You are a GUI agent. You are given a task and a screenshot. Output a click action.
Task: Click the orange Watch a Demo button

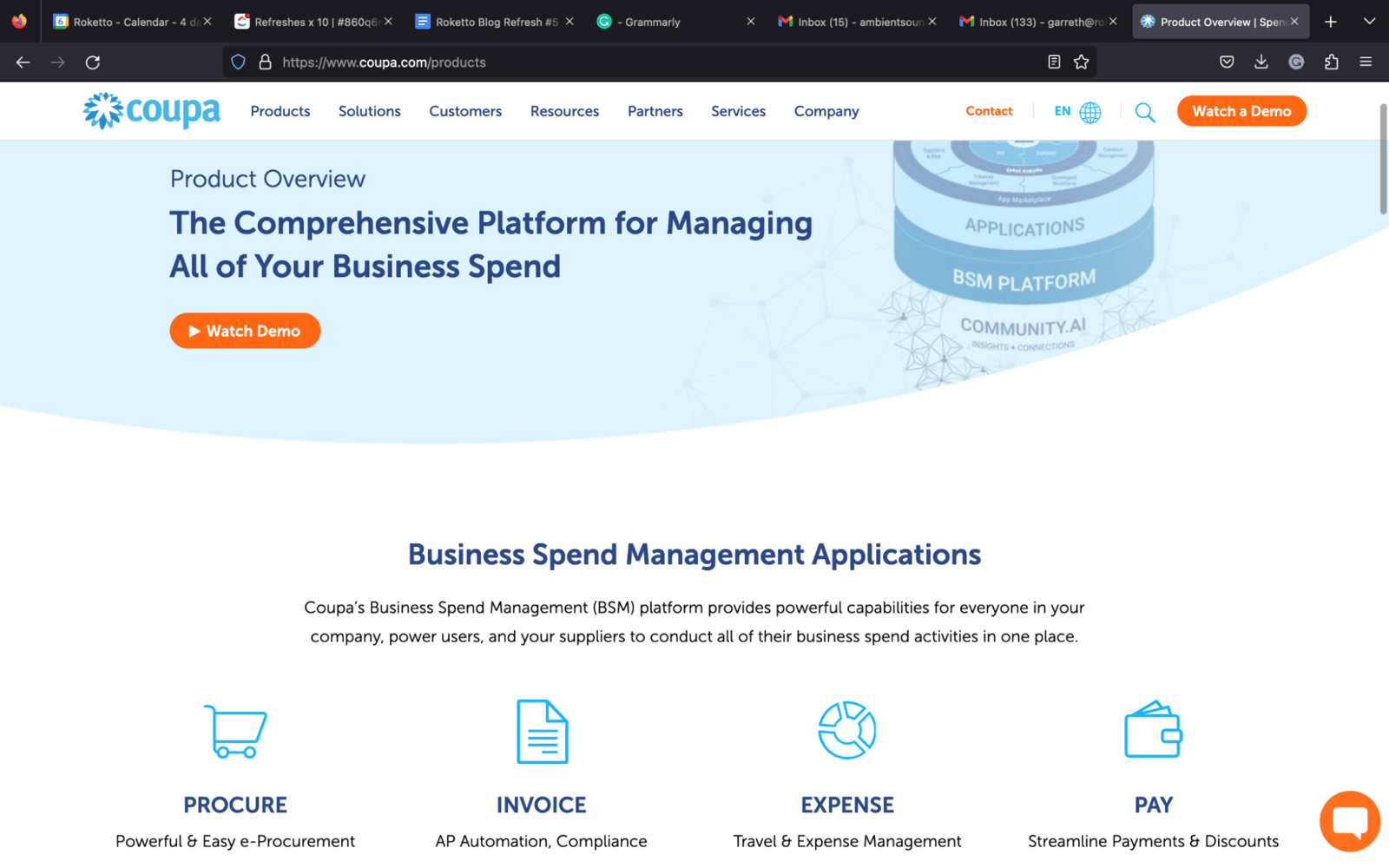[x=1241, y=111]
